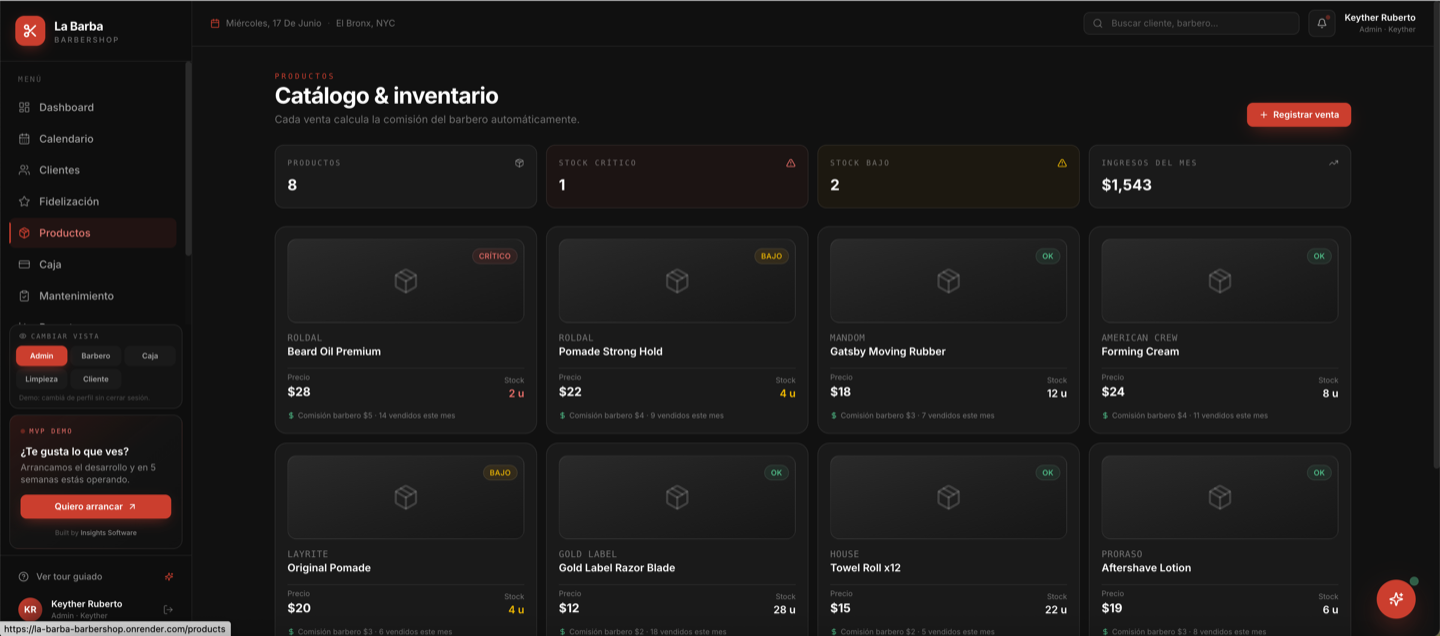
Task: Click the box icon in Productos stat card
Action: point(519,163)
